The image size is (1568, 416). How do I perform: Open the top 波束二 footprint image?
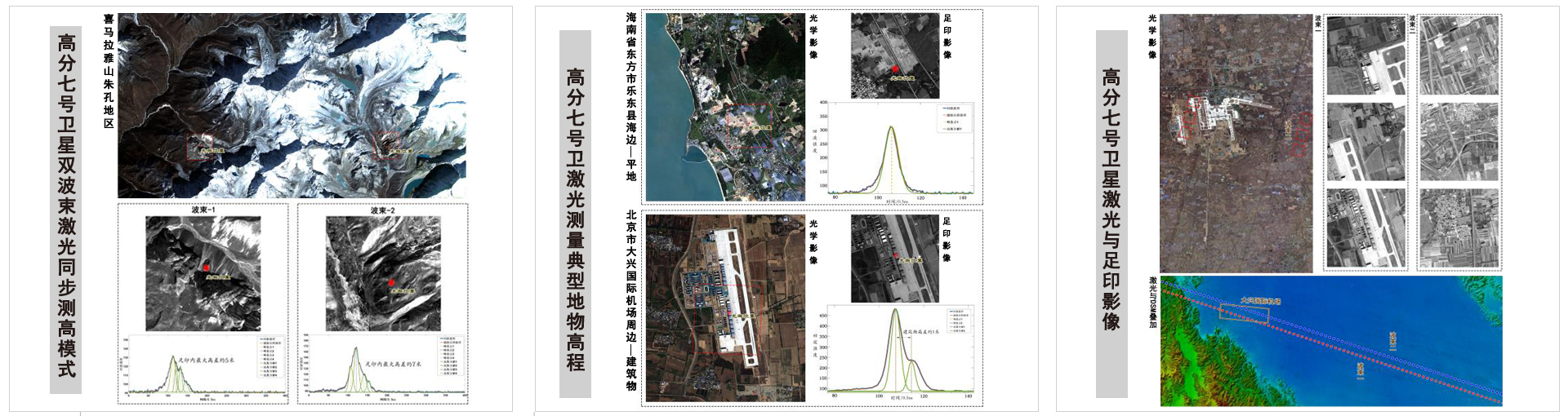[1459, 55]
